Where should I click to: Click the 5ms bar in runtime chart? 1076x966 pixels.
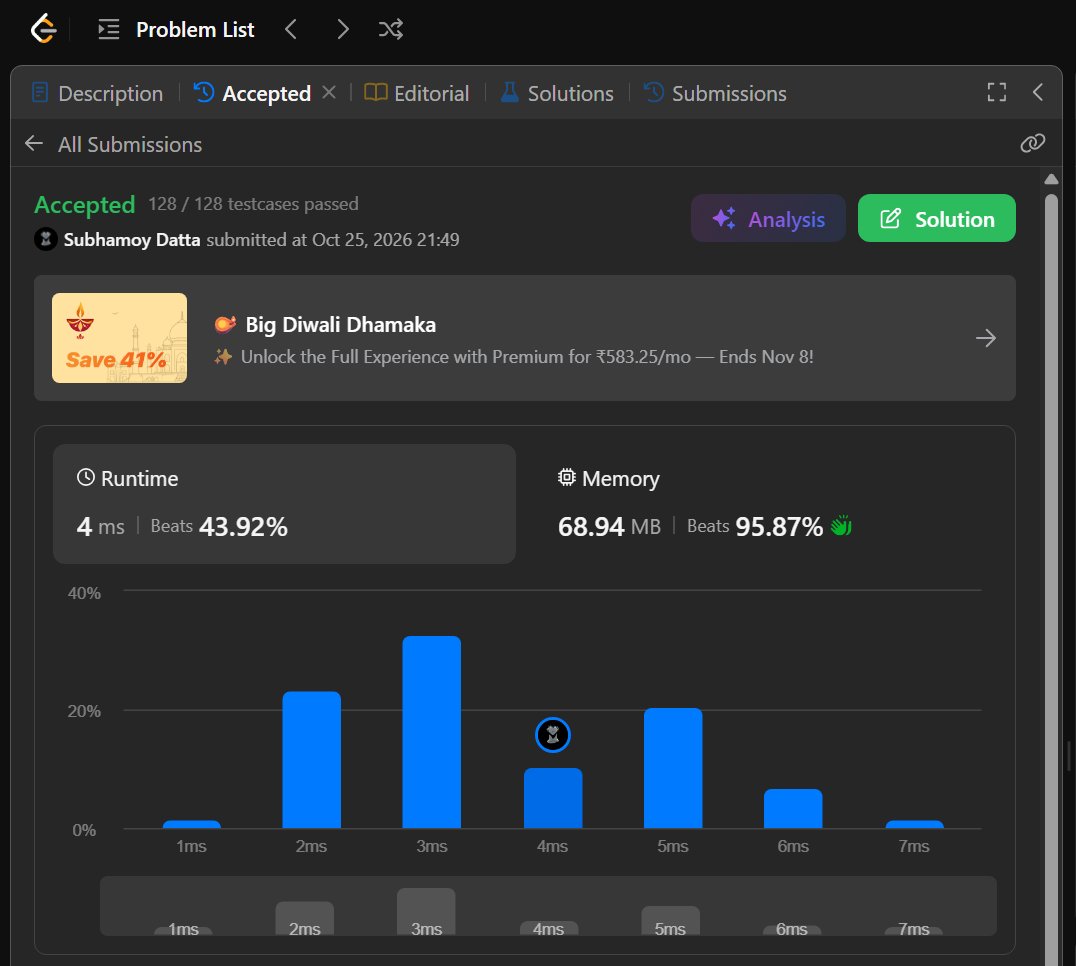point(673,768)
